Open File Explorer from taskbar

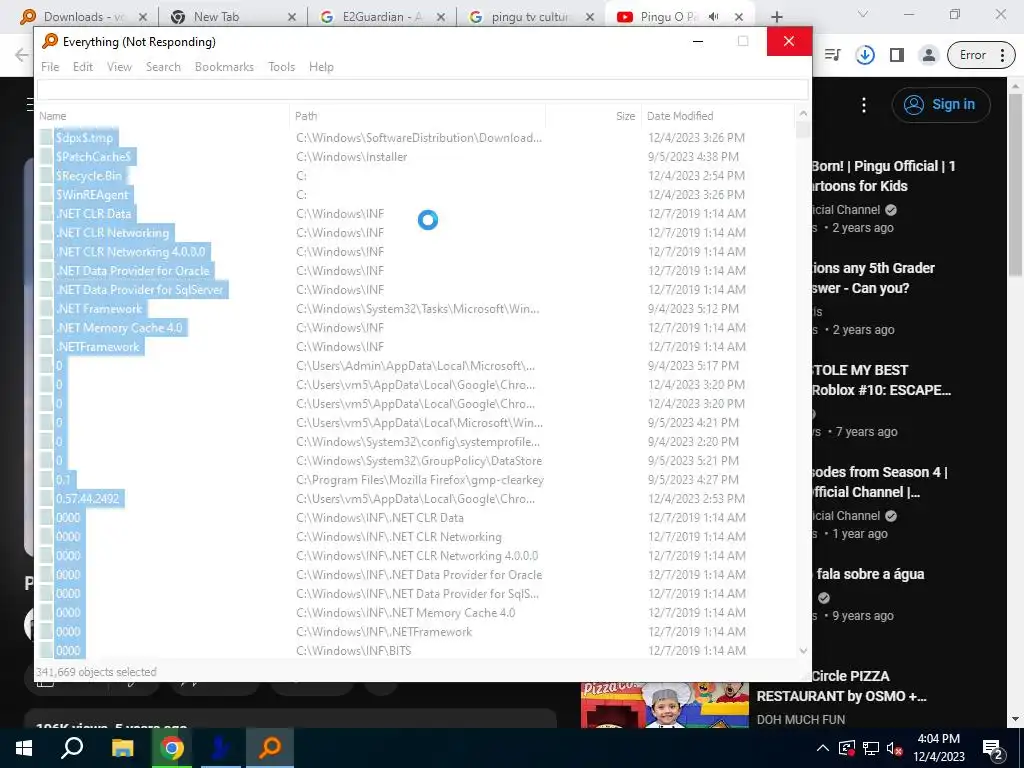(122, 748)
